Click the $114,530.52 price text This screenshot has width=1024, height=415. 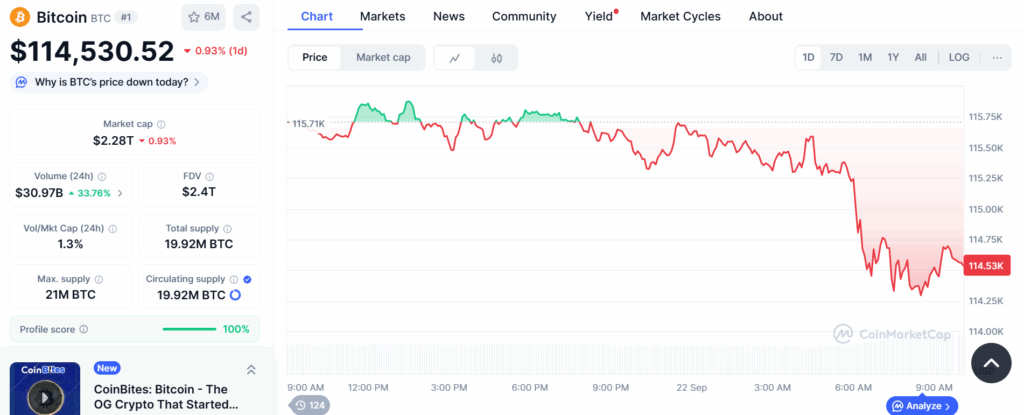pos(92,51)
